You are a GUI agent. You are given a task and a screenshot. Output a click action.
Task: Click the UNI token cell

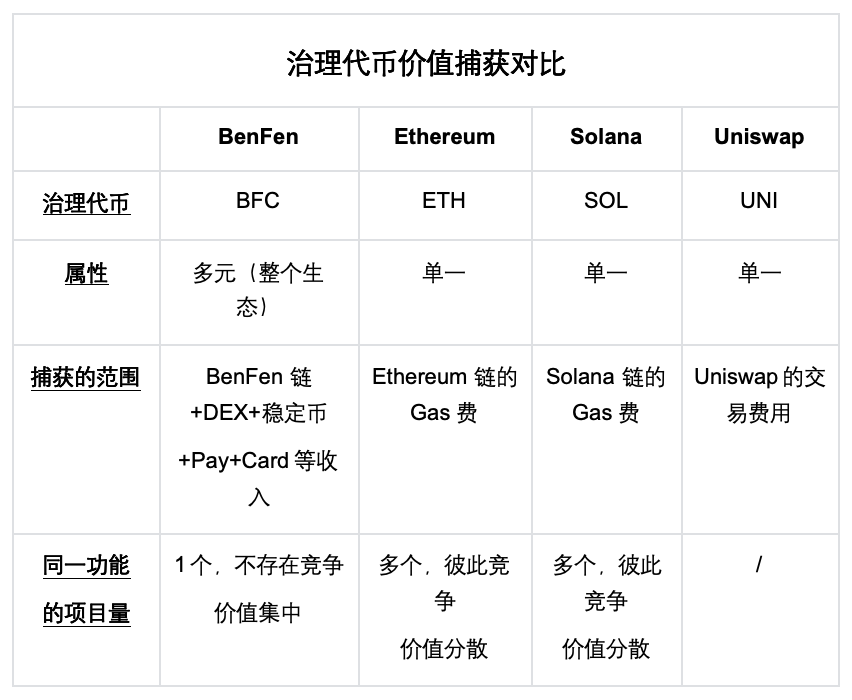click(x=759, y=201)
